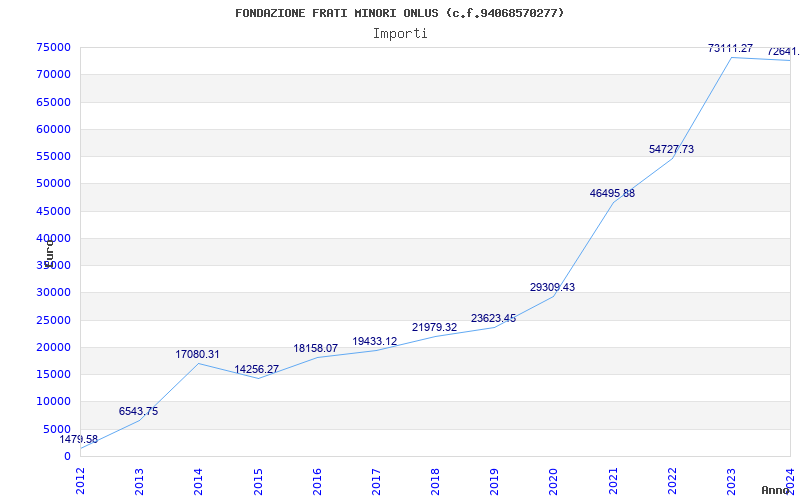Click data label 23623.45

(493, 318)
